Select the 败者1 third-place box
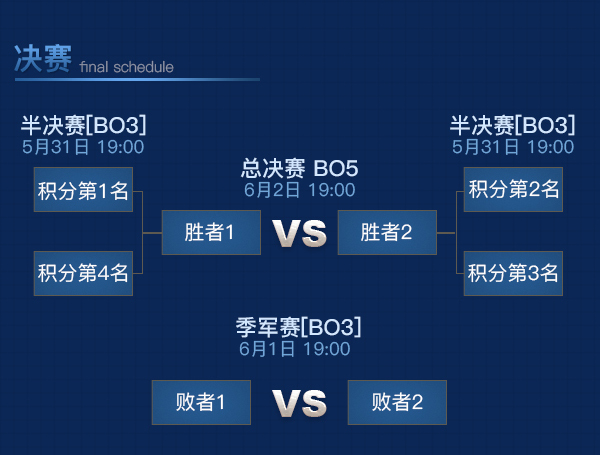This screenshot has height=455, width=600. (201, 402)
